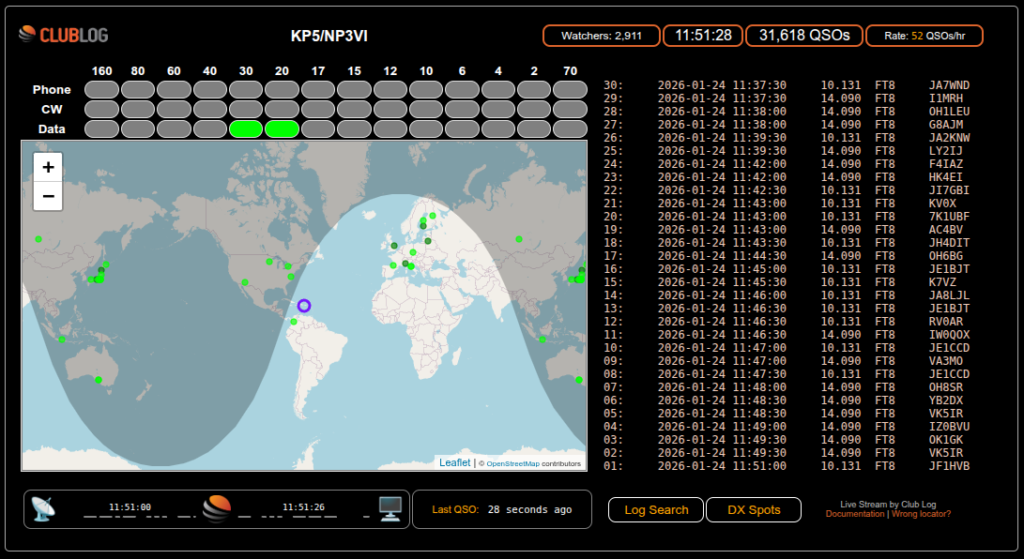The width and height of the screenshot is (1024, 559).
Task: Select the green Data 30m band indicator
Action: [246, 129]
